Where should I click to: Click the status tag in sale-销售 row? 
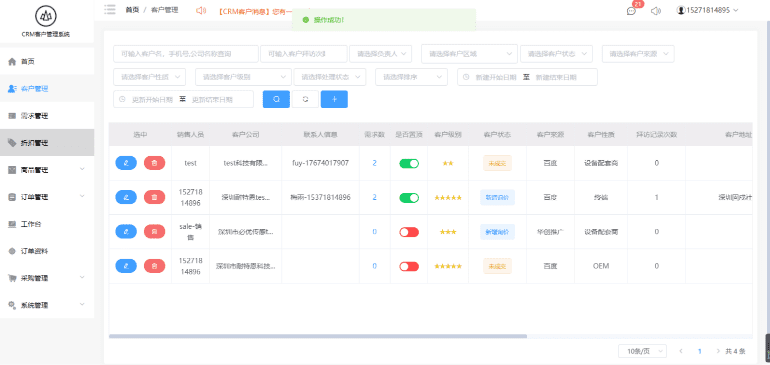coord(497,232)
